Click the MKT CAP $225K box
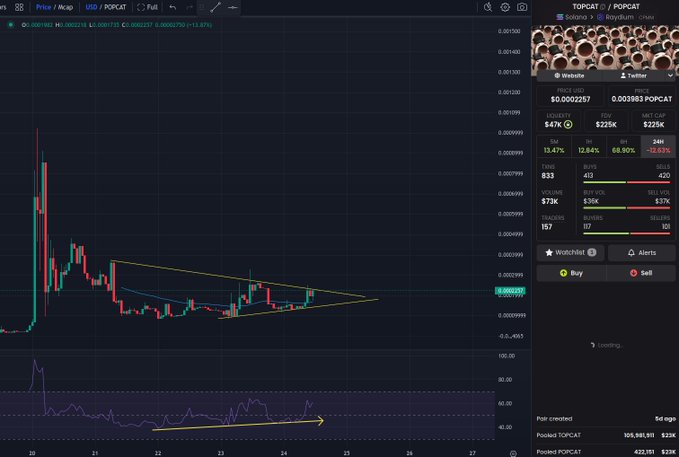 pos(653,120)
